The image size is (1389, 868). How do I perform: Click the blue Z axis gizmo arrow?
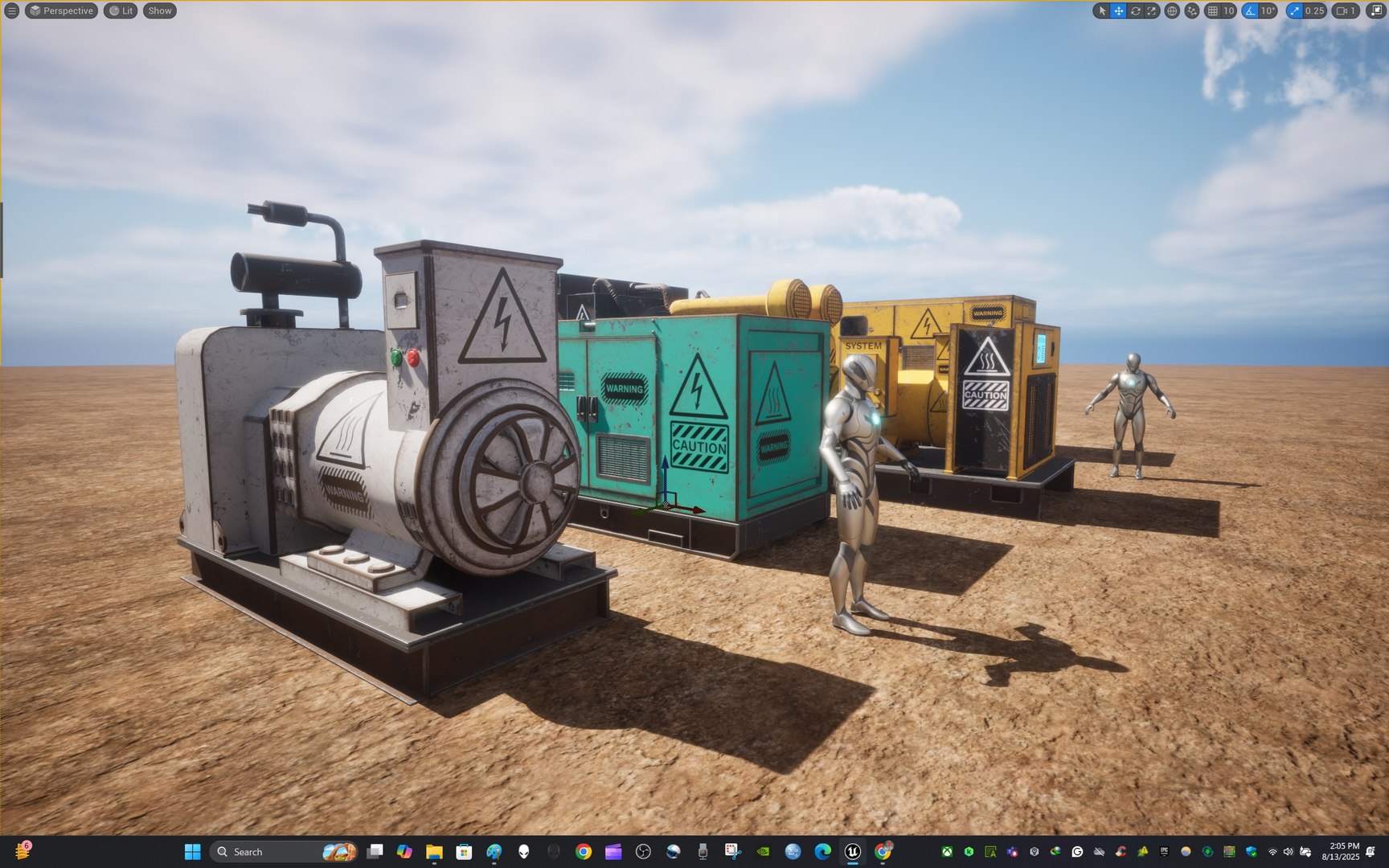[665, 465]
